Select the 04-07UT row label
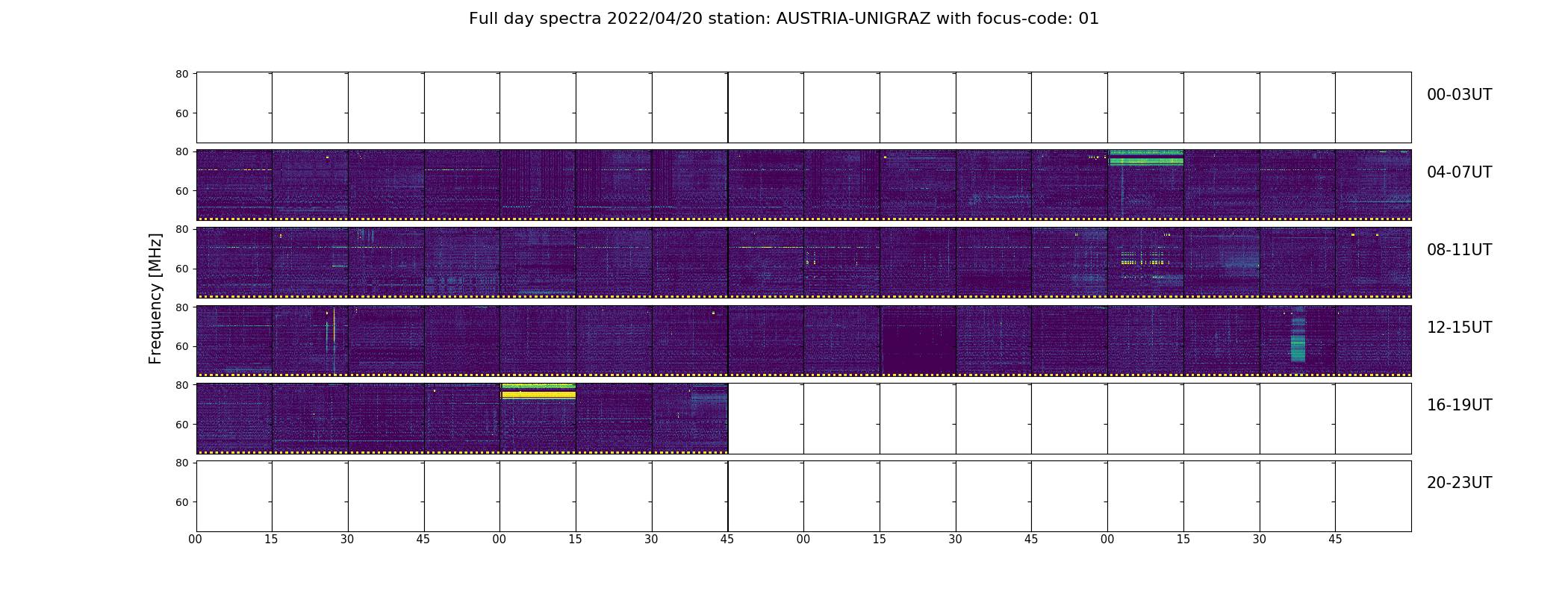1568x597 pixels. click(x=1459, y=172)
